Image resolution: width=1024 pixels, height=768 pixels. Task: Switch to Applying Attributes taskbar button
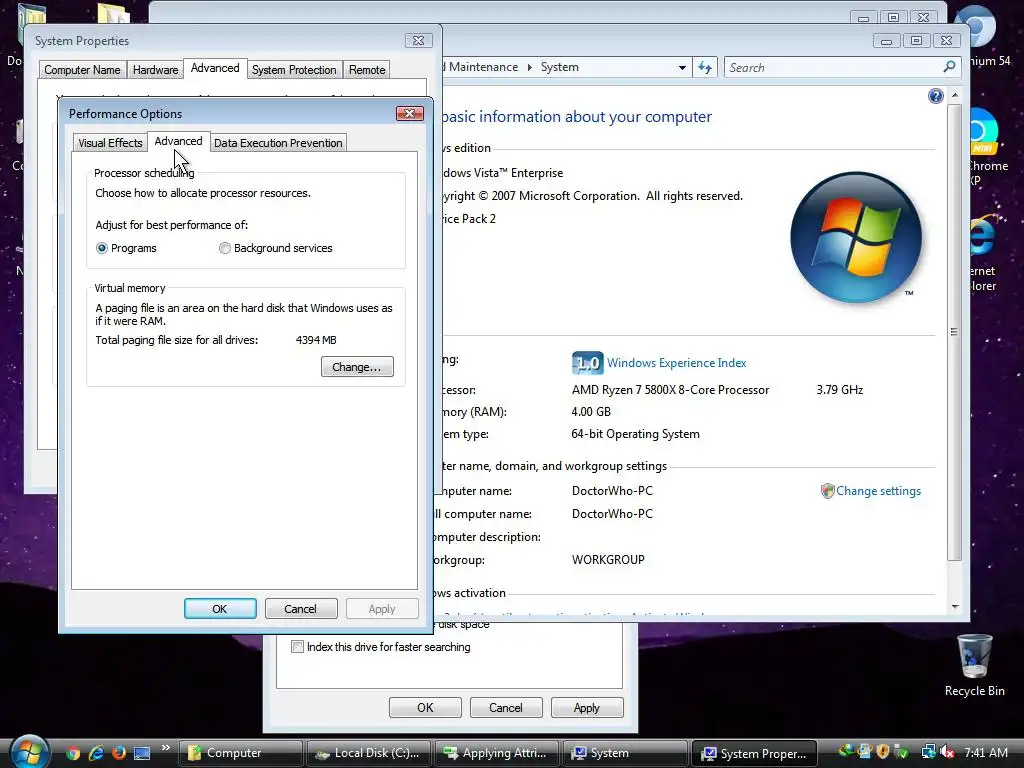497,753
